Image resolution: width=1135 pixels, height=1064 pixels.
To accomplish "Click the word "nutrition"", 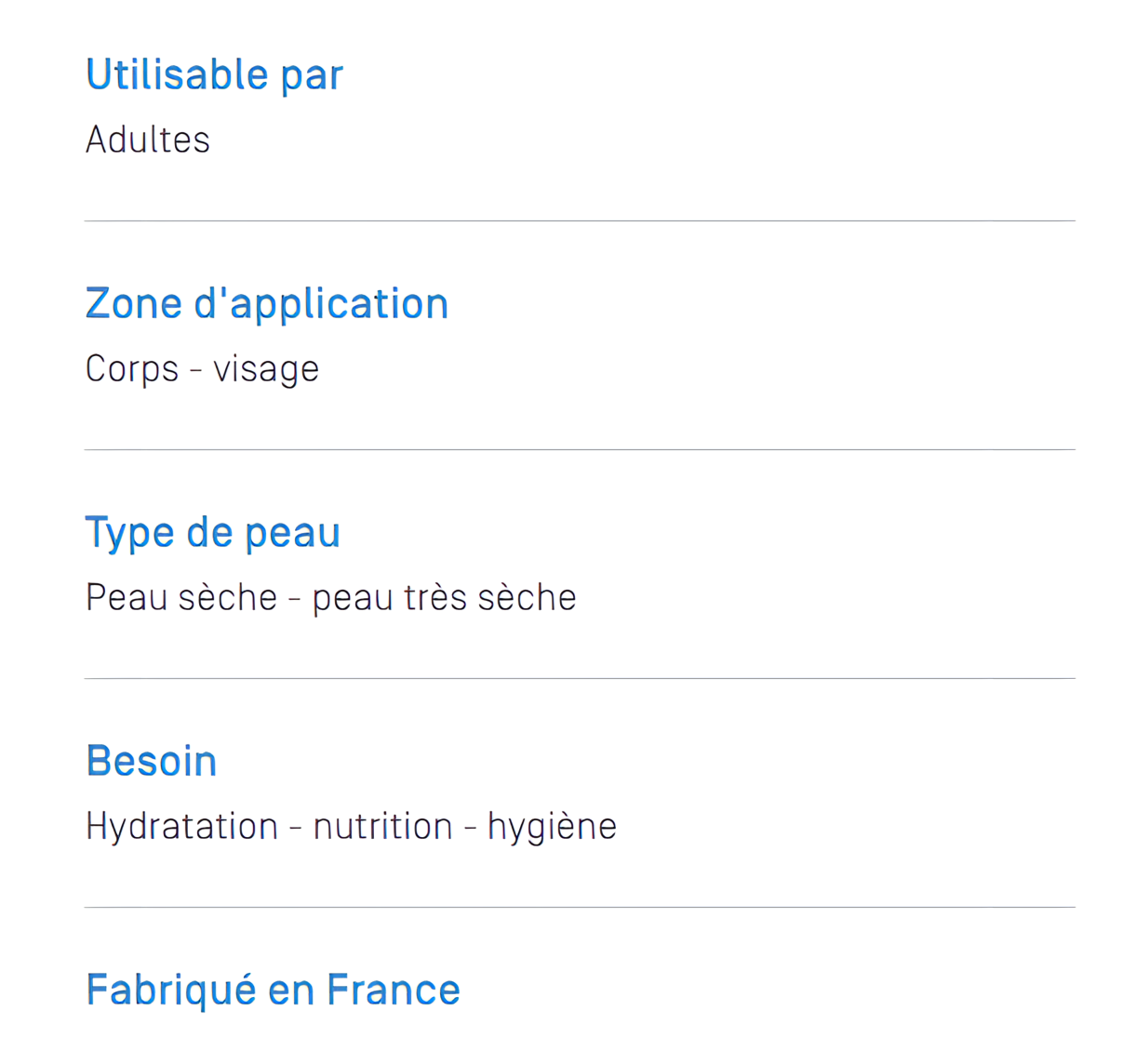I will click(x=382, y=826).
